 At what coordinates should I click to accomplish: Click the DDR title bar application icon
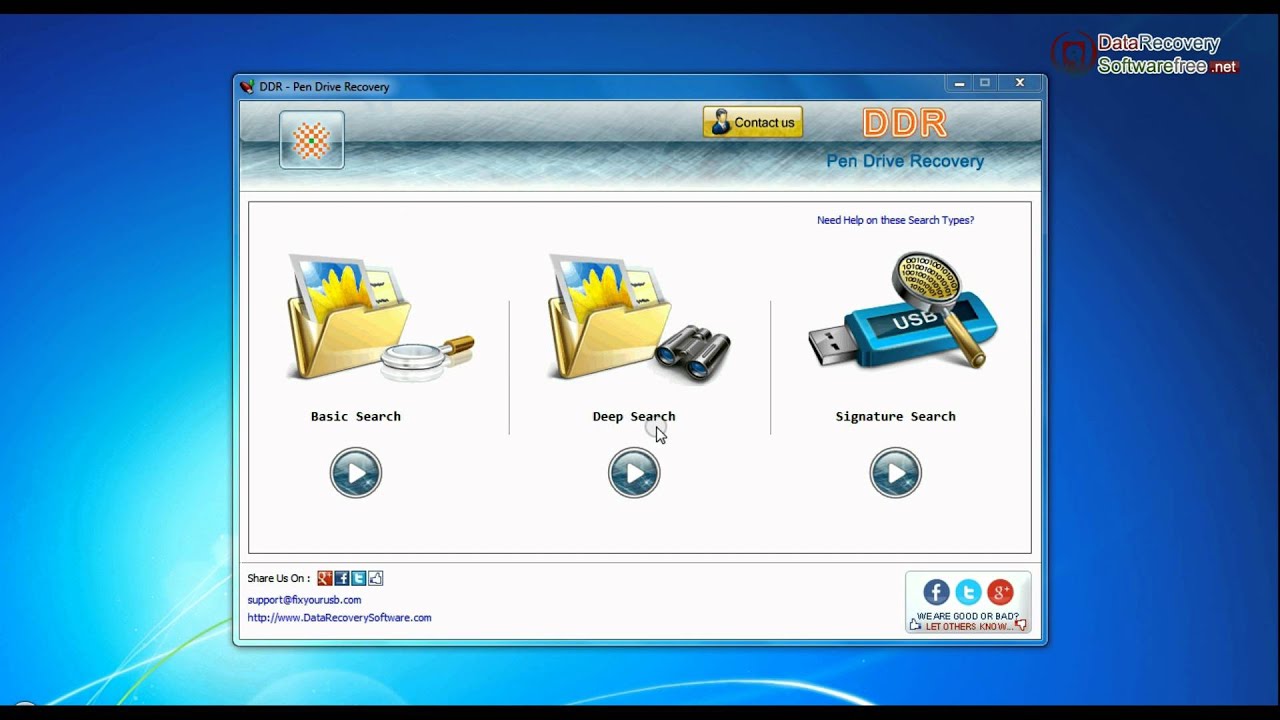point(247,87)
